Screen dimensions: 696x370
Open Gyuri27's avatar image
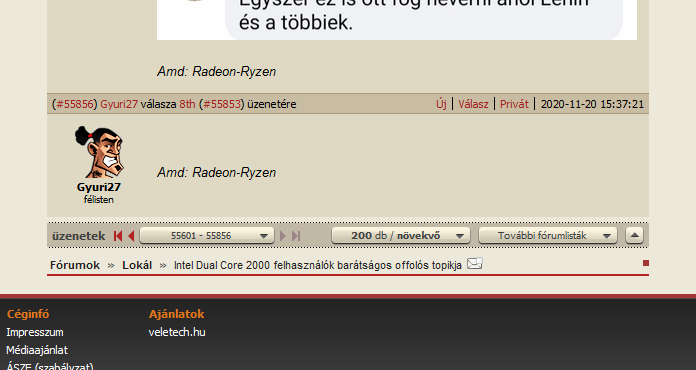(x=99, y=152)
